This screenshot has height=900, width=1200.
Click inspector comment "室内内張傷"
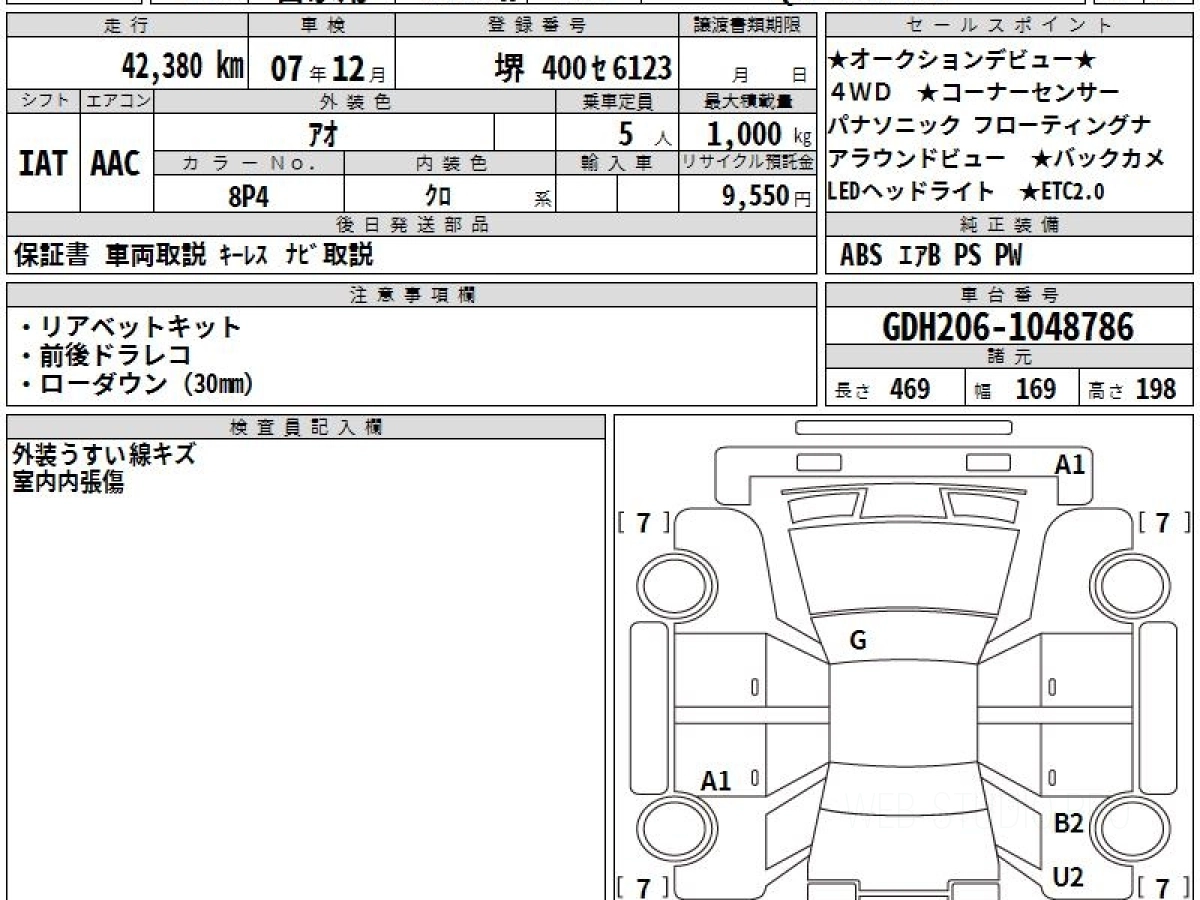(x=68, y=483)
